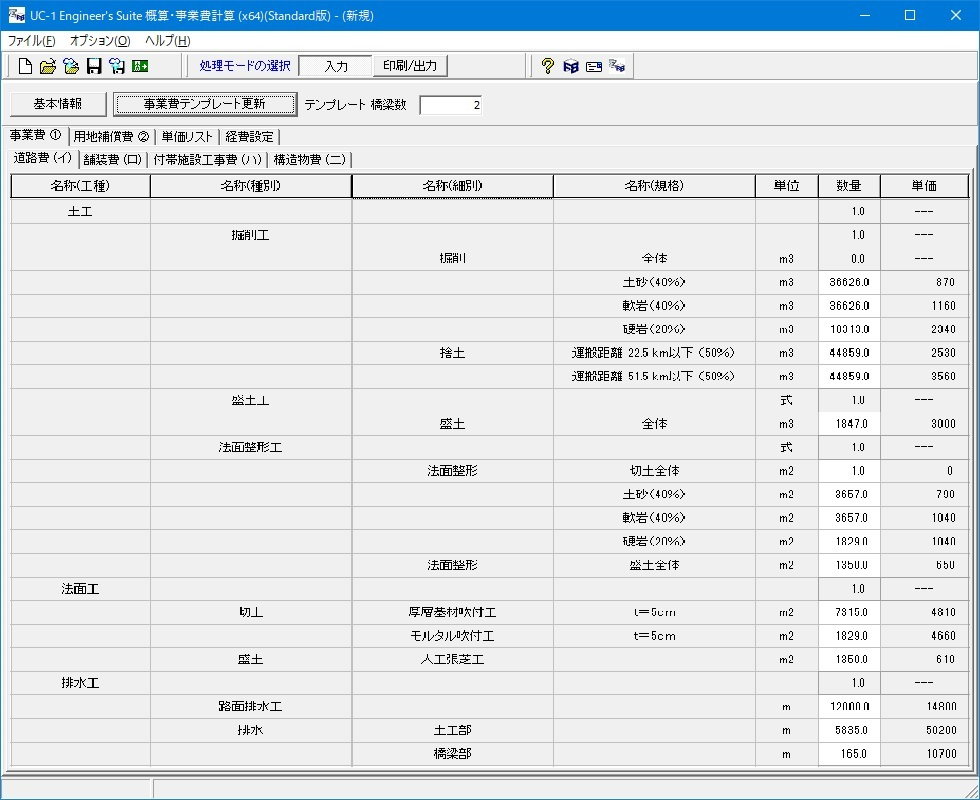Click the card-shaped toolbar icon
The width and height of the screenshot is (980, 800).
point(594,66)
